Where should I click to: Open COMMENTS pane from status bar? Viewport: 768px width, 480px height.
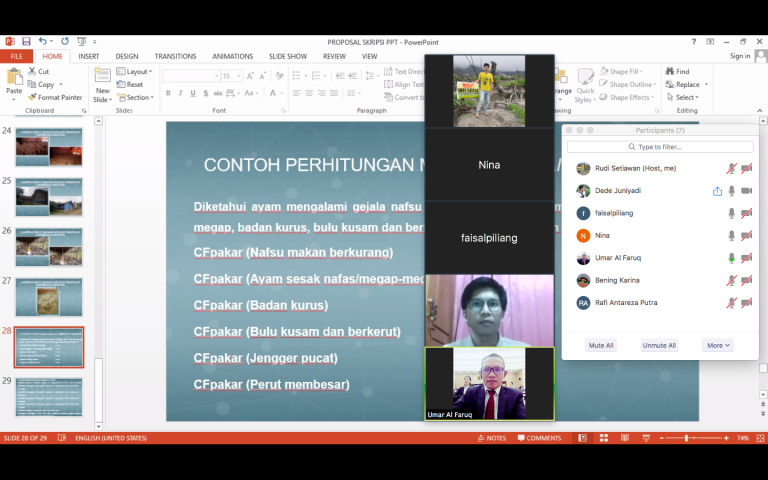(x=540, y=438)
